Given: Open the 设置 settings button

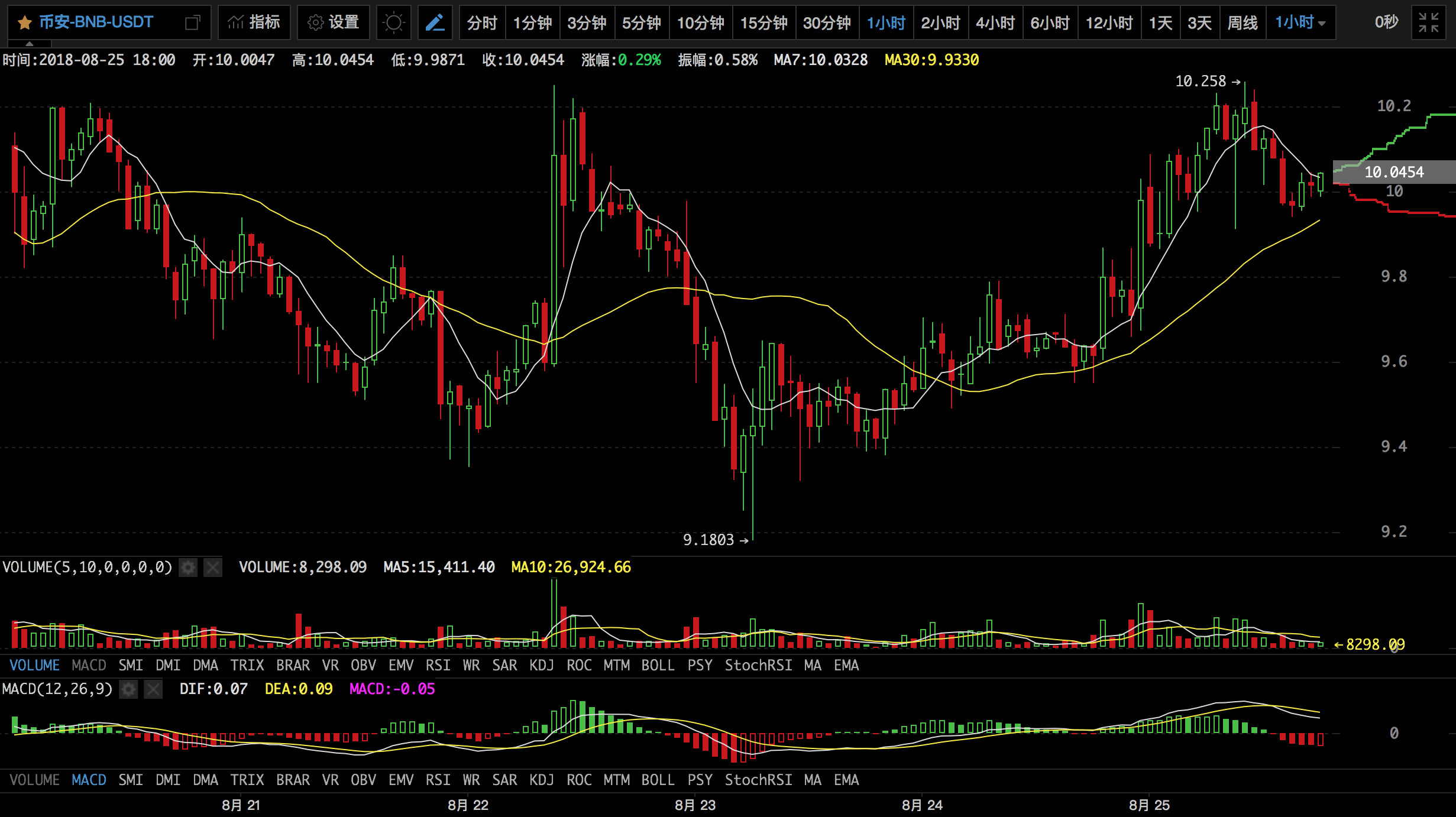Looking at the screenshot, I should tap(334, 22).
